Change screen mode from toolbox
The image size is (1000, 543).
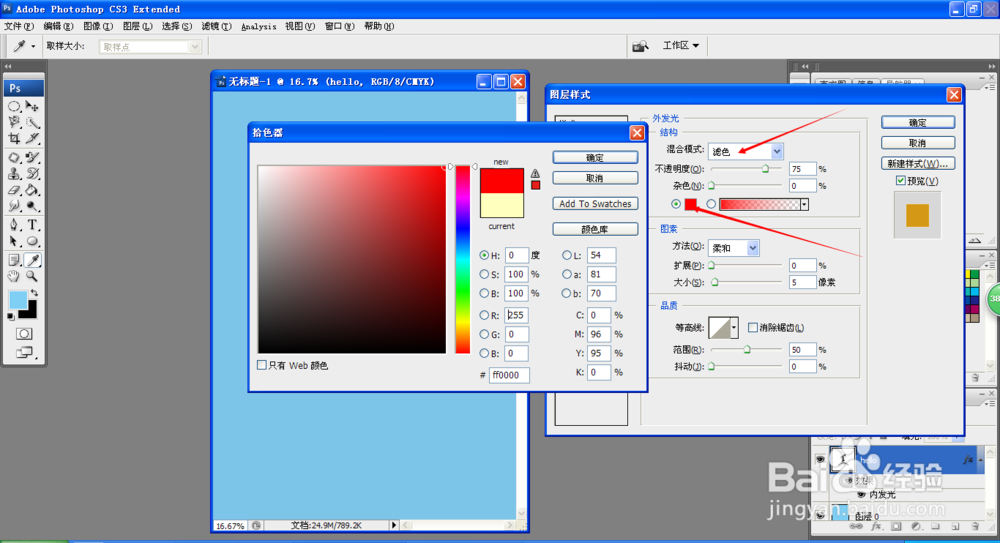24,352
